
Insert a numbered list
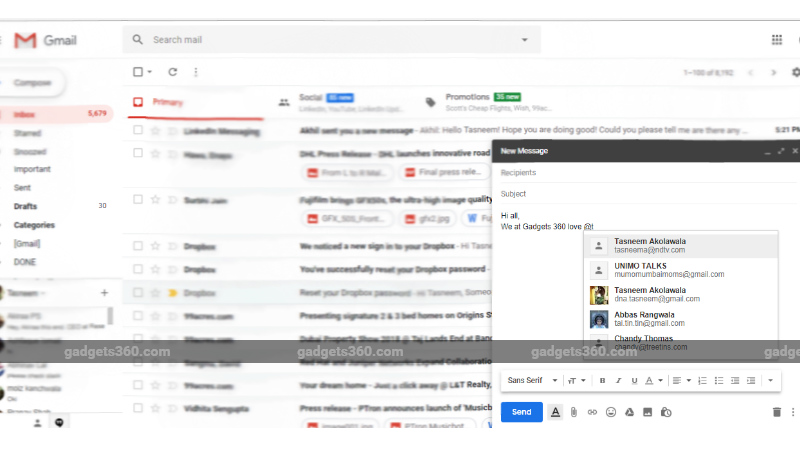pyautogui.click(x=703, y=381)
